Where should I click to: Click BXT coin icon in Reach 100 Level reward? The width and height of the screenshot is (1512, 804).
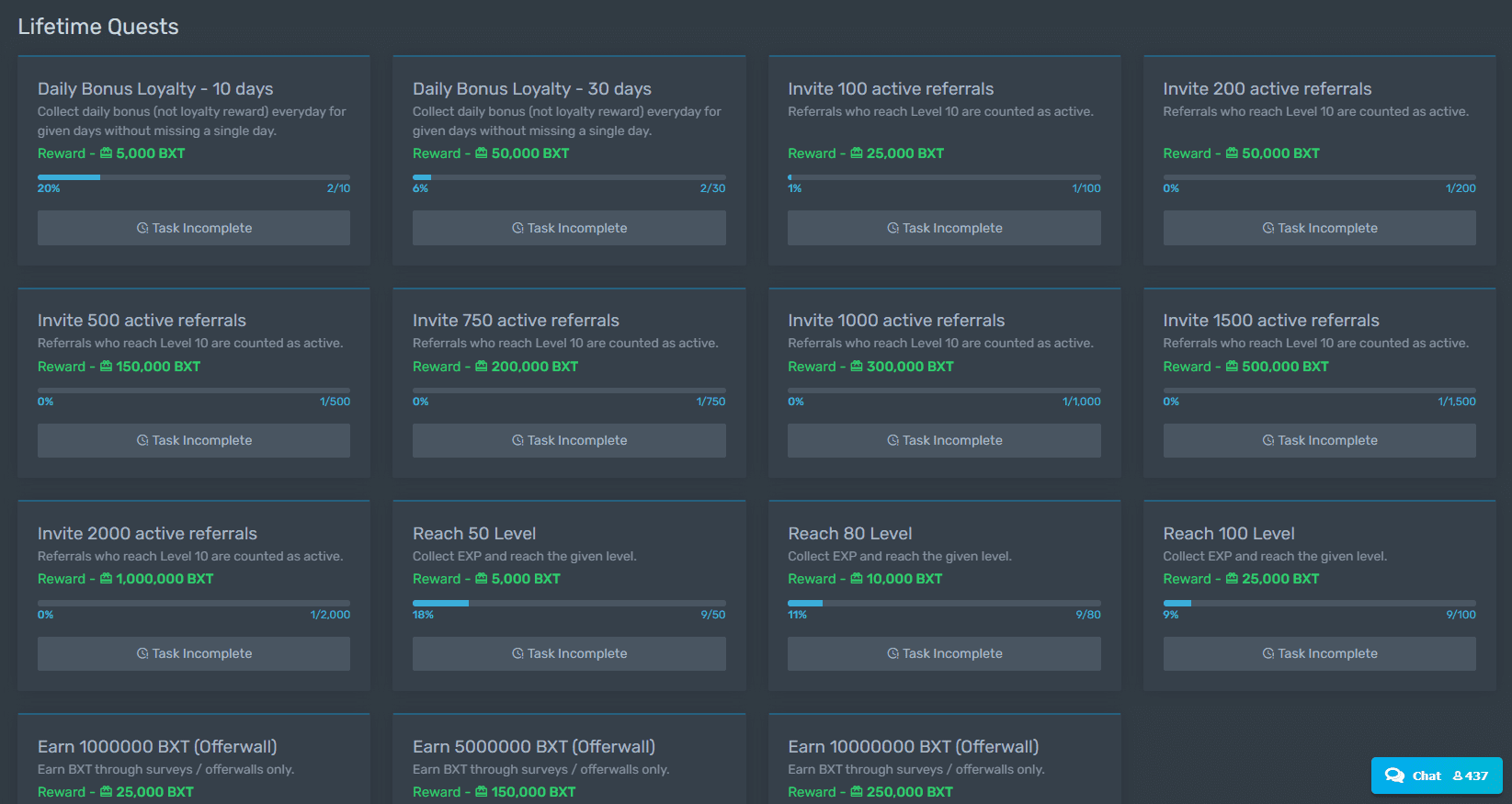pos(1232,579)
